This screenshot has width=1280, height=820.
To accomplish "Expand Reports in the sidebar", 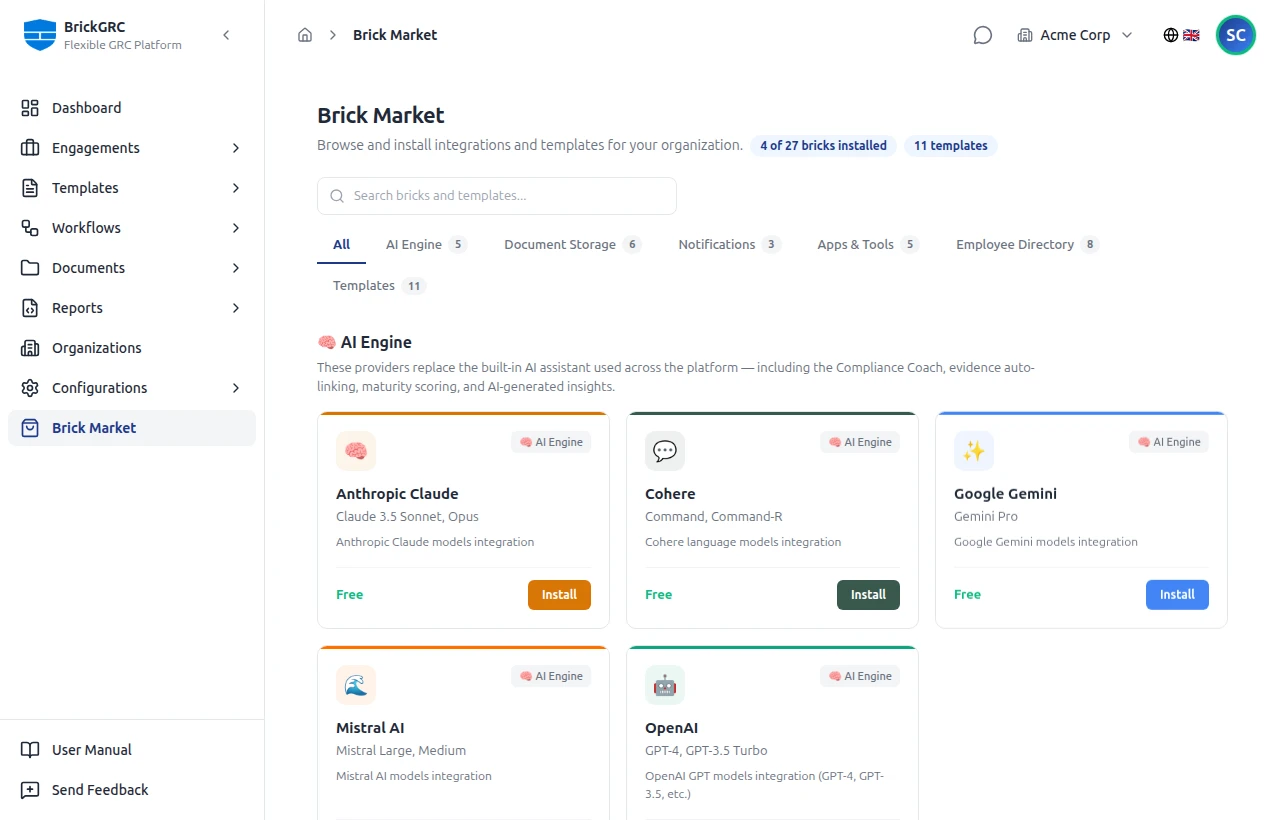I will tap(236, 307).
